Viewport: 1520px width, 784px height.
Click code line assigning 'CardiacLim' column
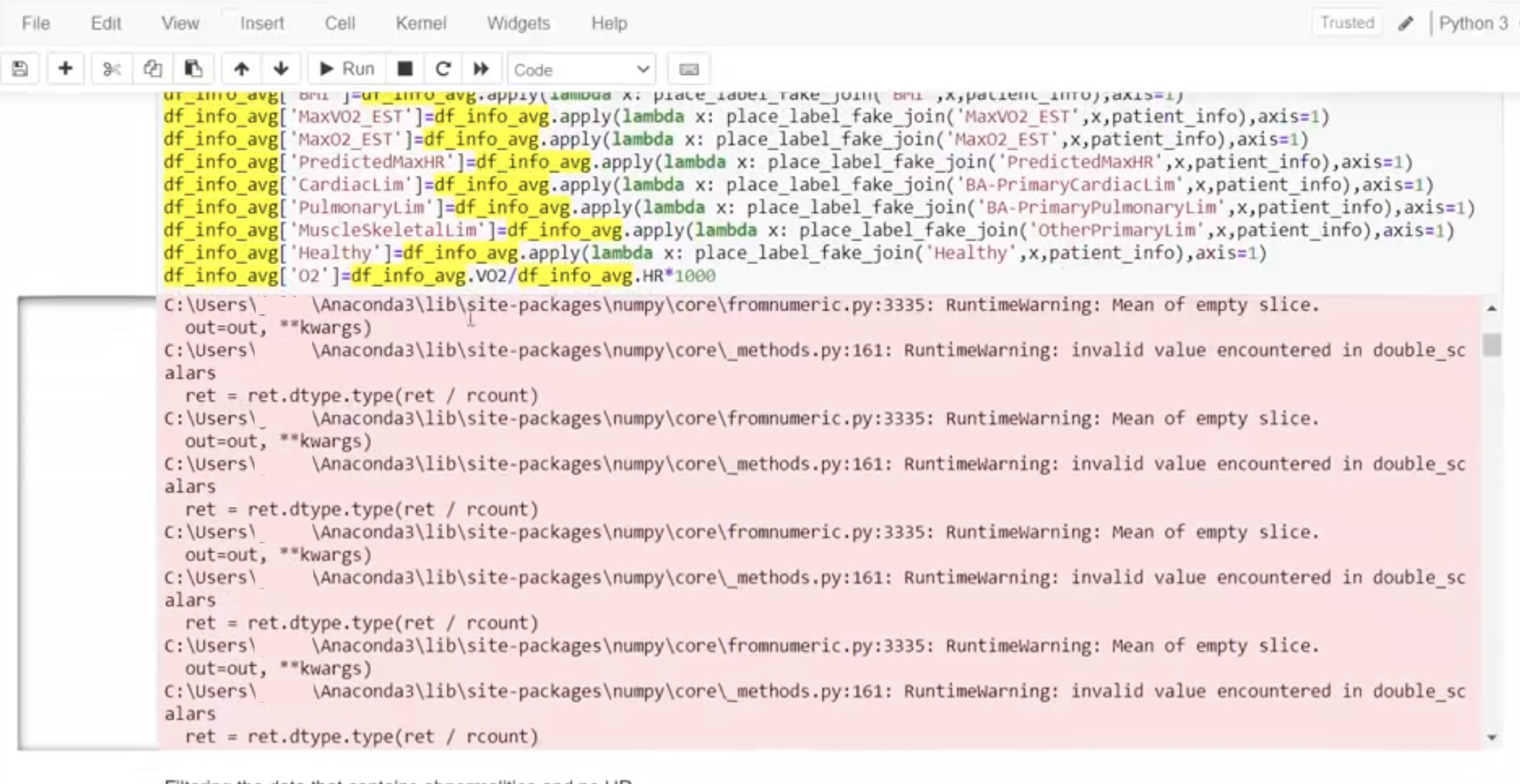click(x=798, y=184)
